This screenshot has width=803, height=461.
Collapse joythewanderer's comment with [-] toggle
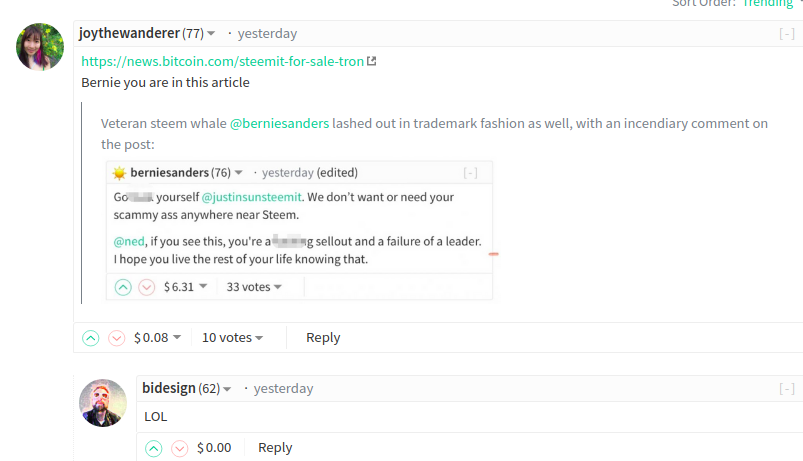point(787,34)
